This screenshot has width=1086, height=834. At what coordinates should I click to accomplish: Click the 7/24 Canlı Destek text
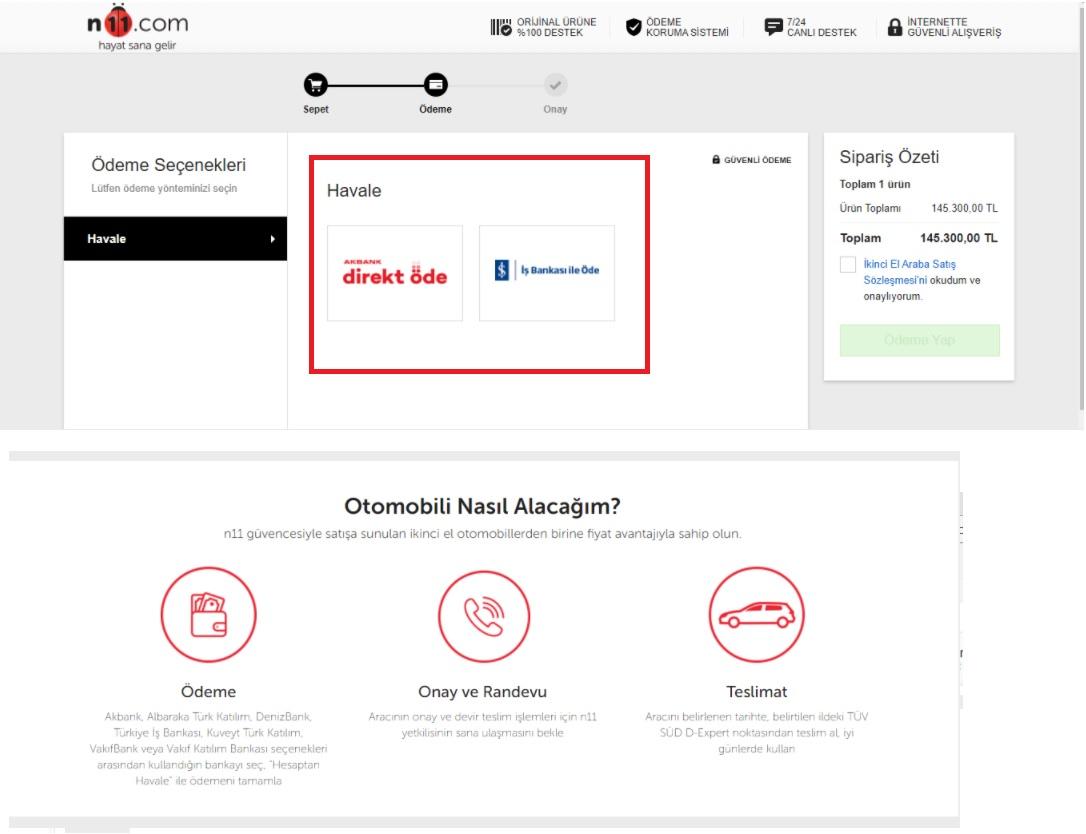point(821,27)
